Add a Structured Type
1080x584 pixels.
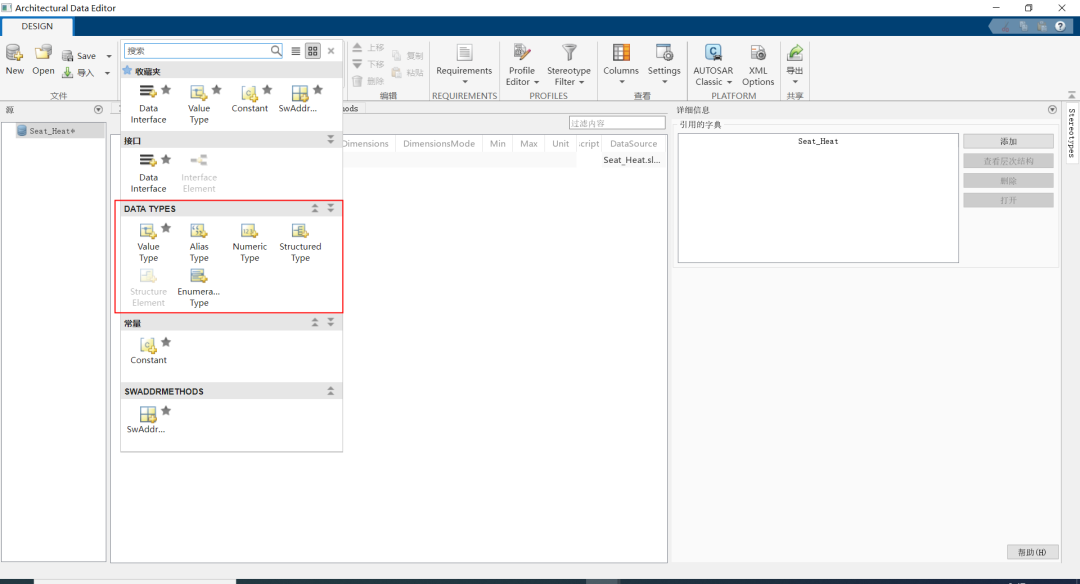click(300, 242)
